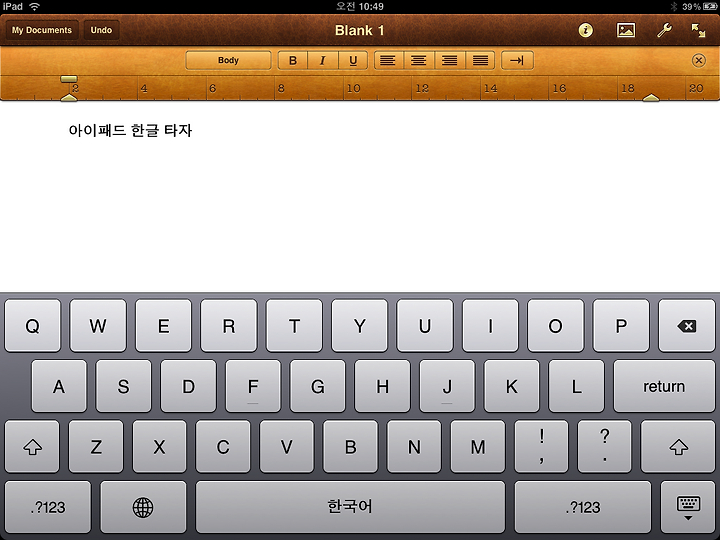
Task: Enter full screen with arrows icon
Action: click(x=698, y=30)
